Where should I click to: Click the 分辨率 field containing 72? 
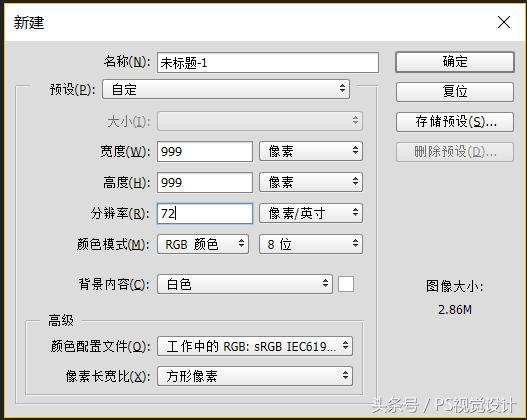[x=205, y=213]
